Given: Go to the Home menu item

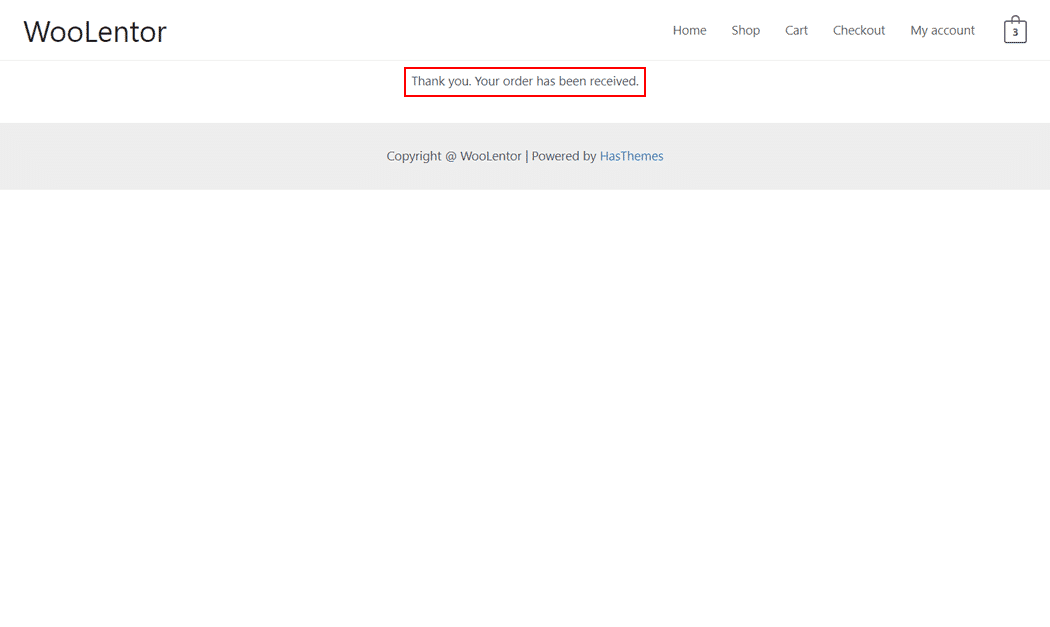Looking at the screenshot, I should click(689, 30).
